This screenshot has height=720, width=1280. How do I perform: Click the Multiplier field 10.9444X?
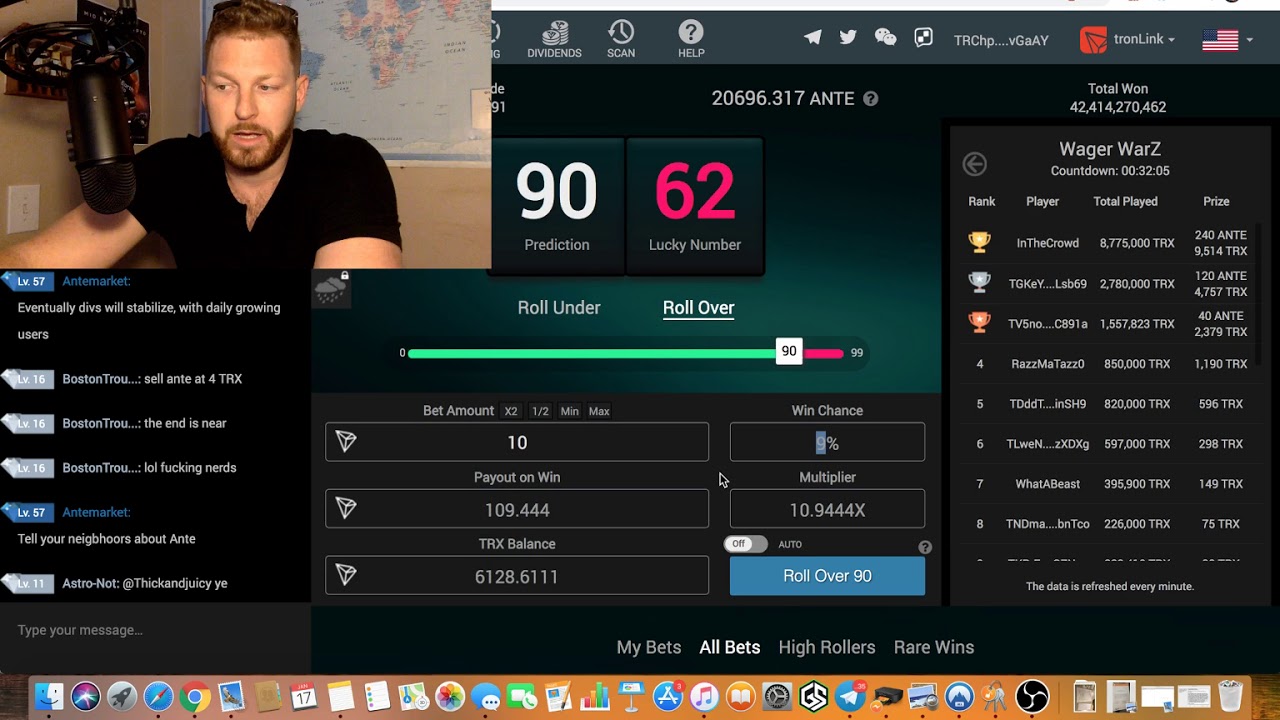827,509
